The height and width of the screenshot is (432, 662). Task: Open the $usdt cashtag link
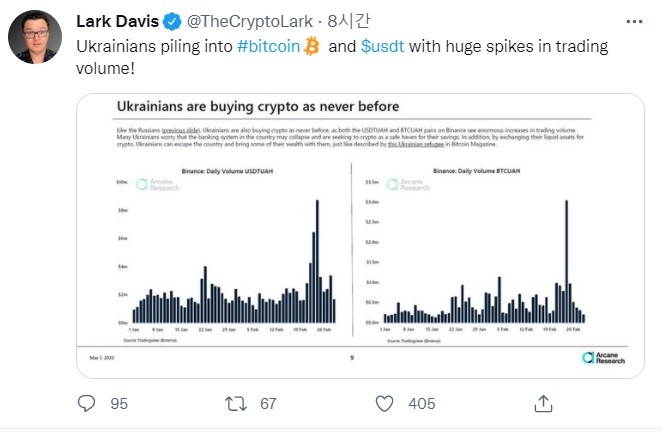pyautogui.click(x=382, y=47)
